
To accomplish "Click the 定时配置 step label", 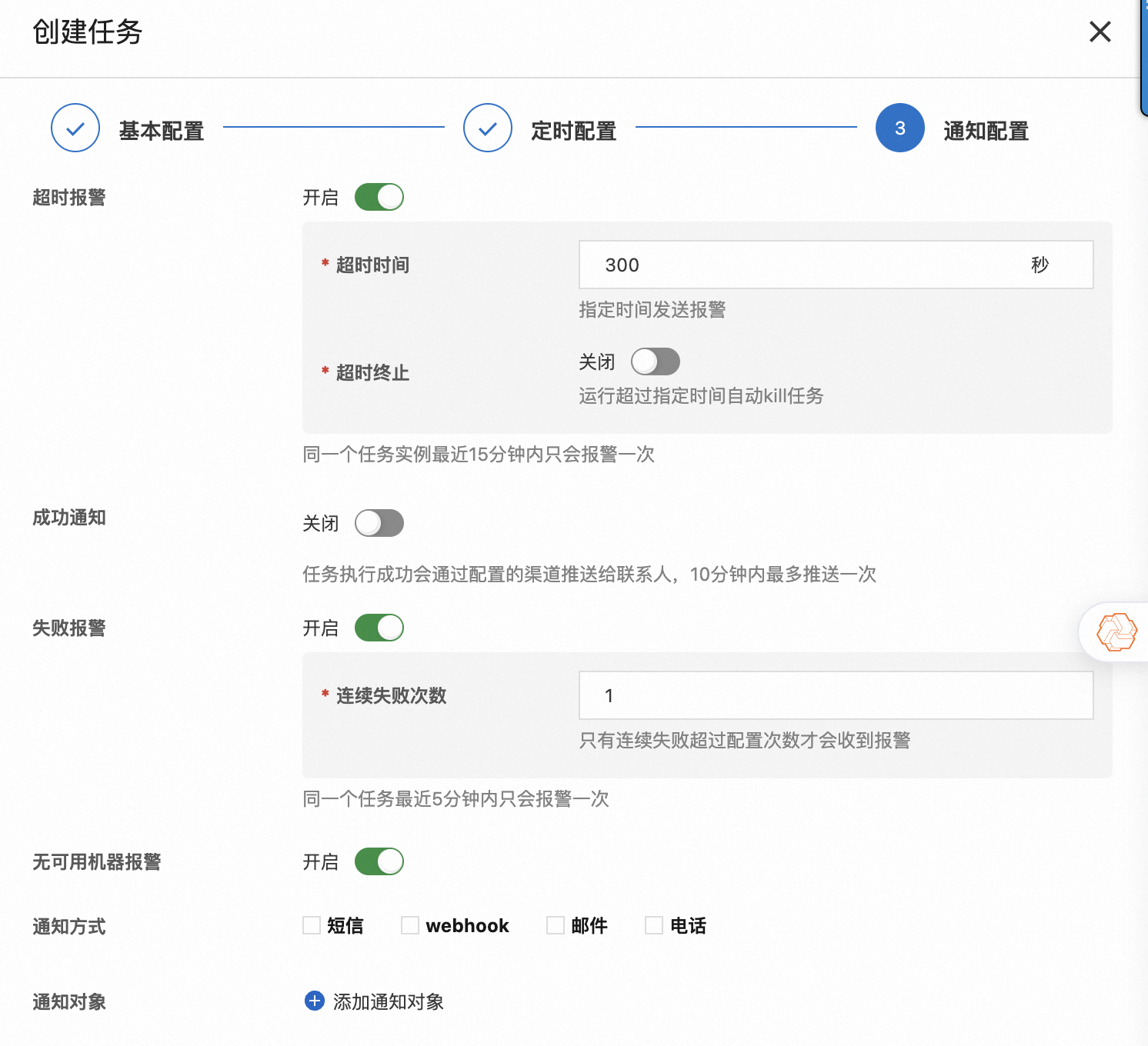I will pyautogui.click(x=574, y=131).
